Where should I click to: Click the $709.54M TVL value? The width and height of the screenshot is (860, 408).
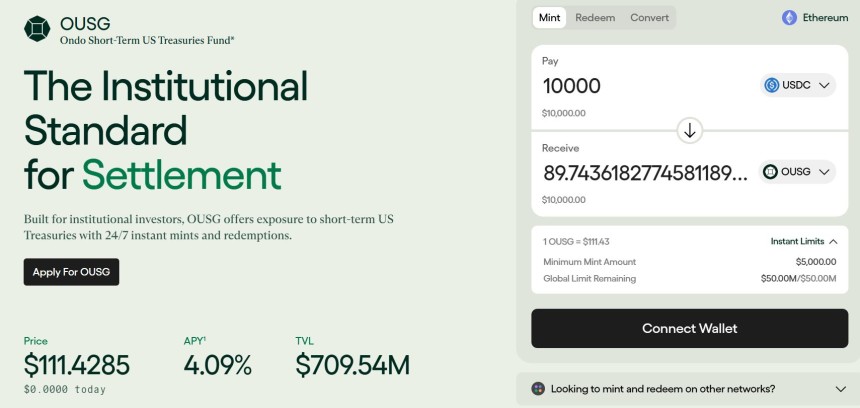point(353,365)
